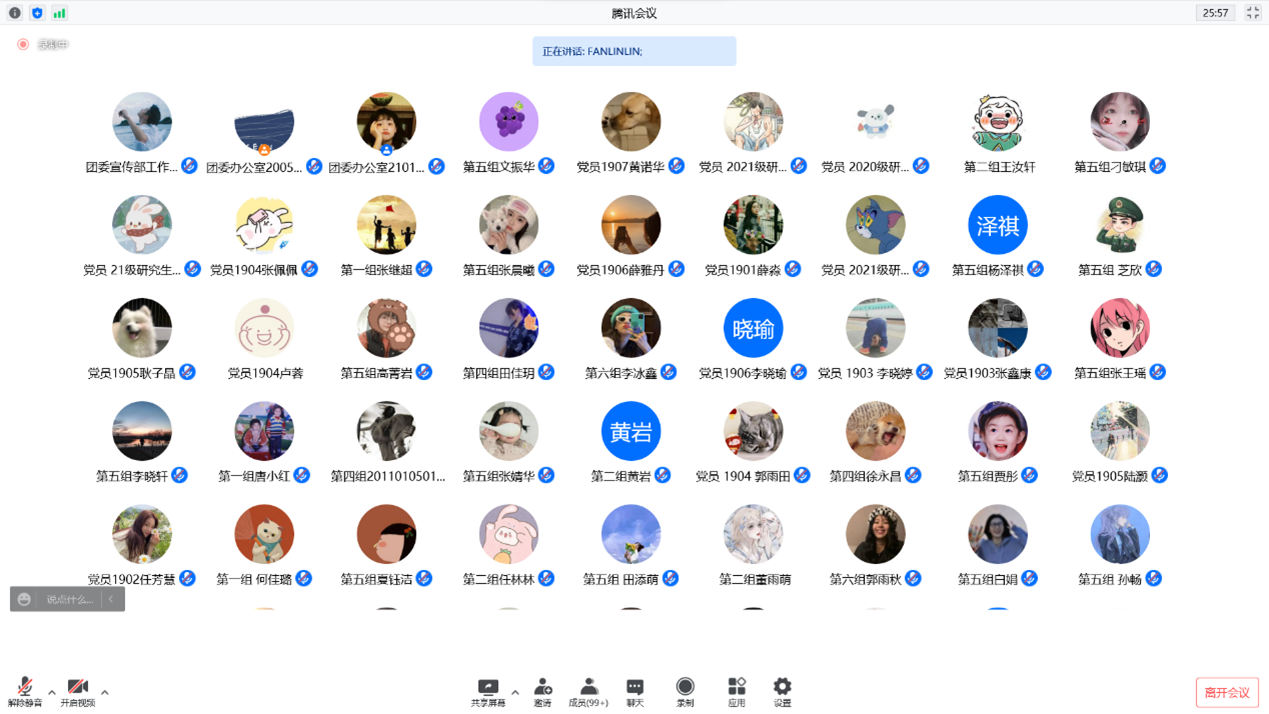Turn on camera via 开启视频
1269x714 pixels.
coord(77,691)
